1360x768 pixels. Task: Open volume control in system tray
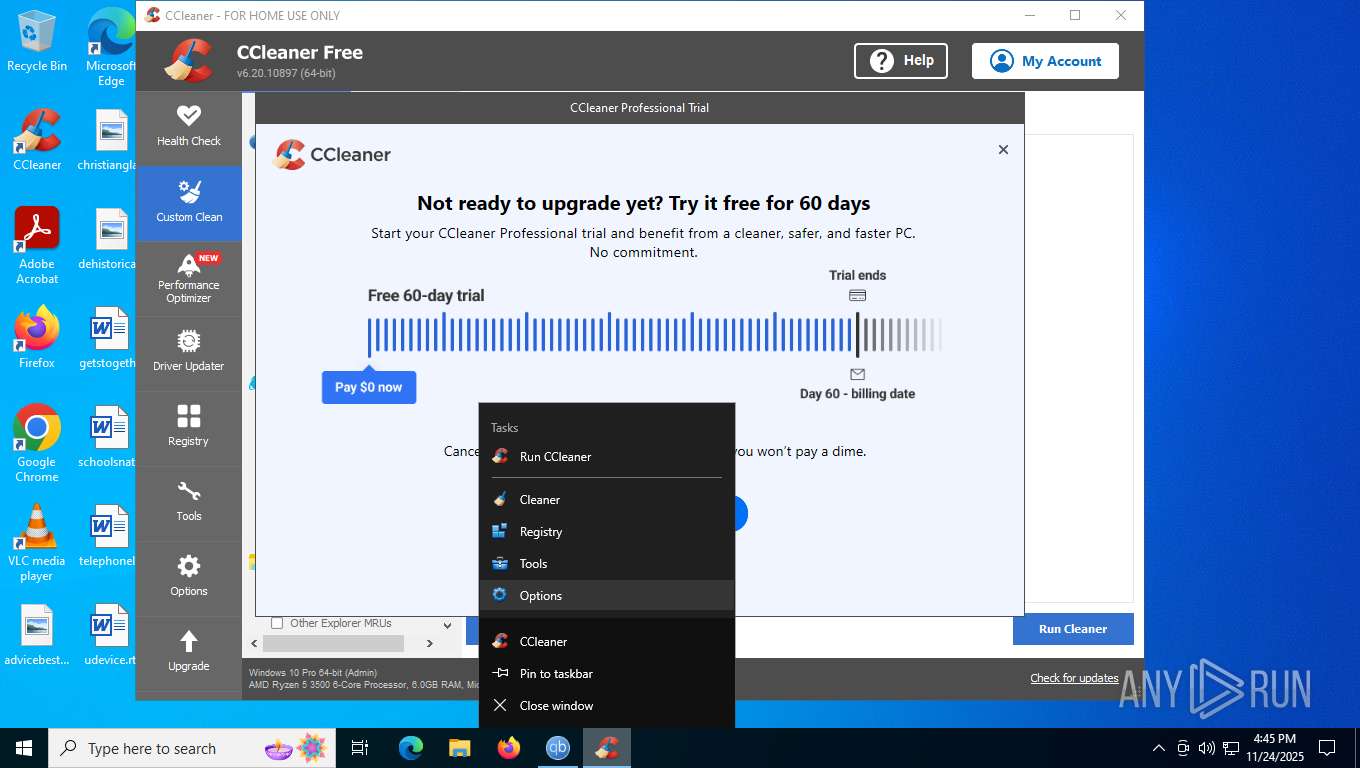click(1207, 748)
